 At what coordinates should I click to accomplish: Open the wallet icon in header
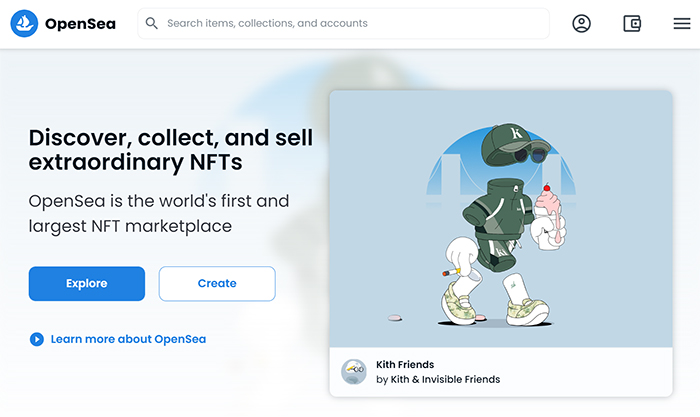[632, 23]
